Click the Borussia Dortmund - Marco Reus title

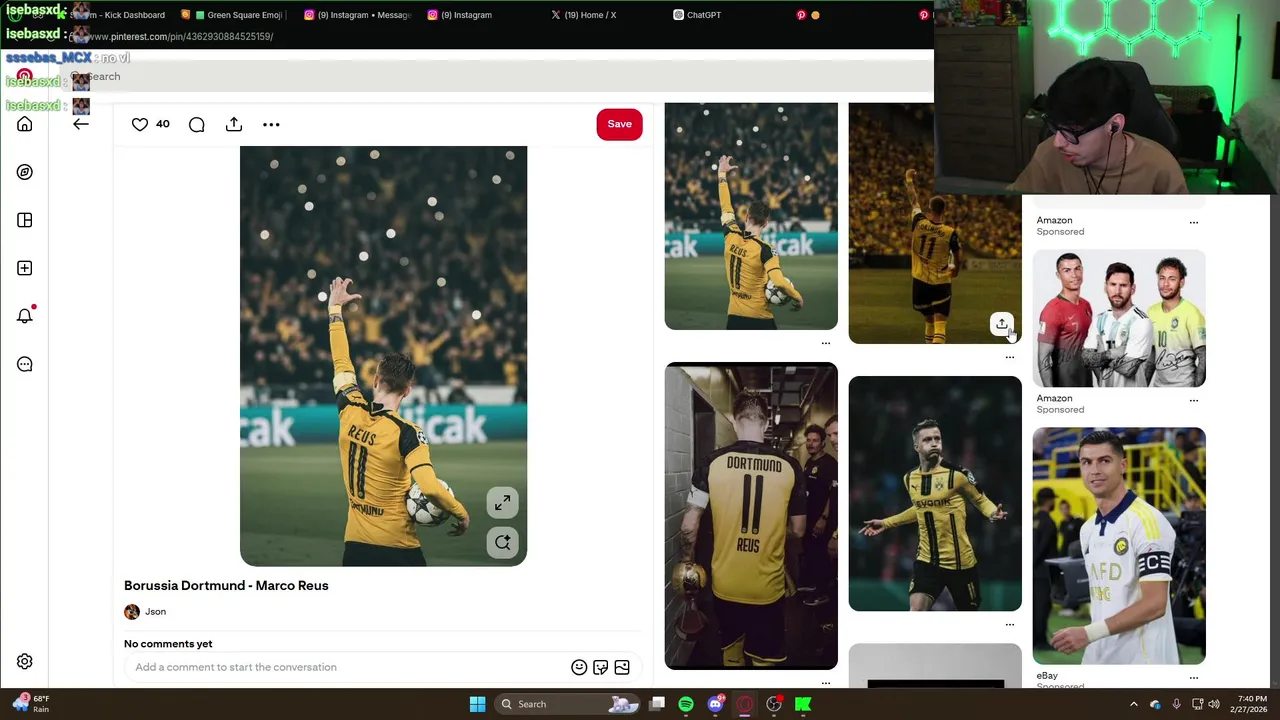[226, 586]
